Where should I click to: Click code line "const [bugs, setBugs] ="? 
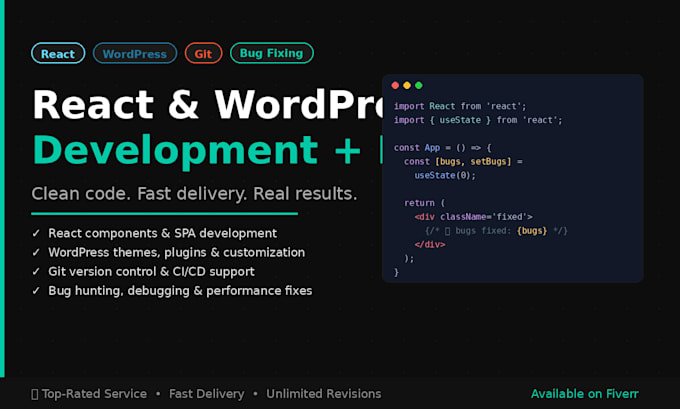click(463, 162)
